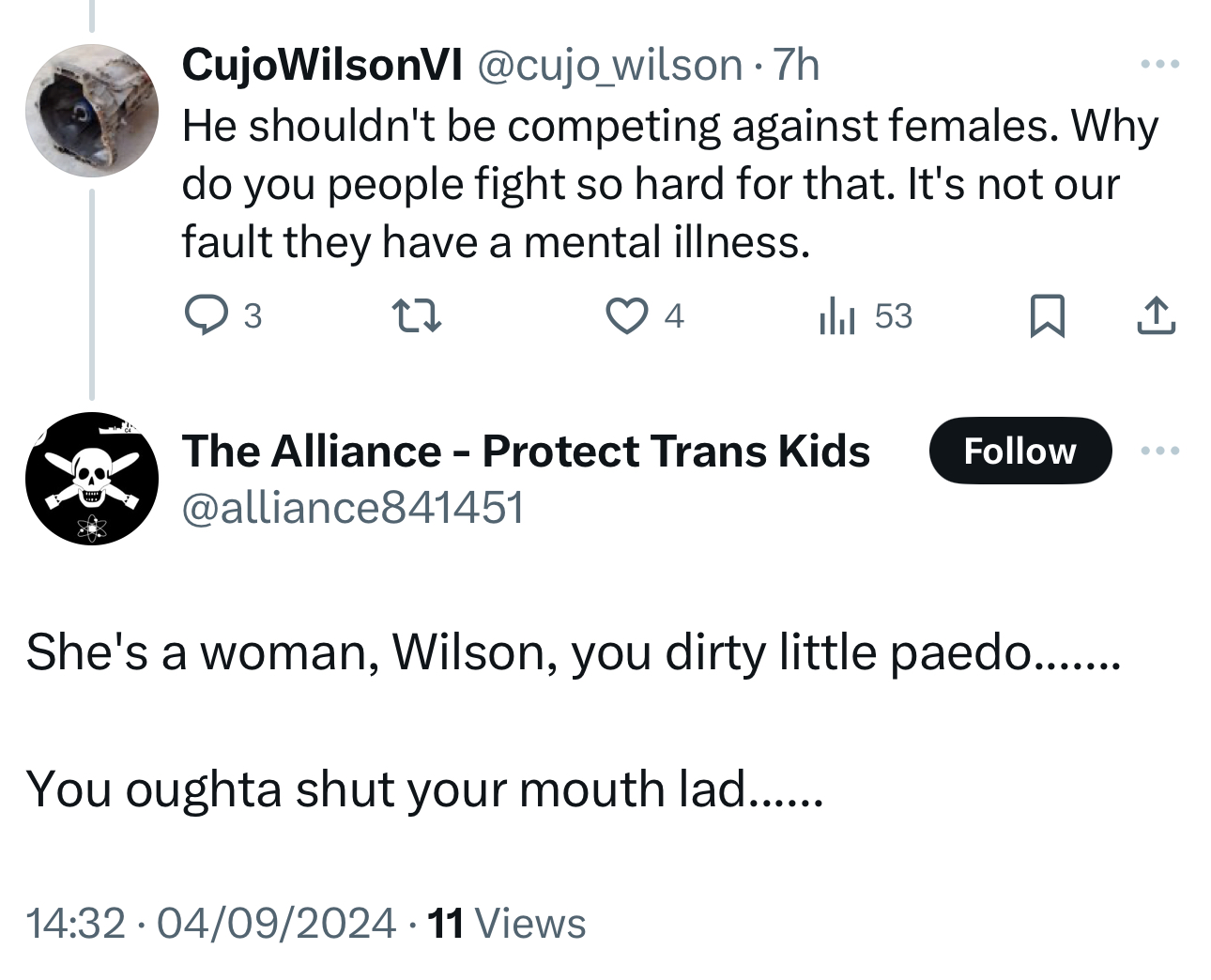Click the CujoWilsonVI display name
Screen dimensions: 1211x980
pyautogui.click(x=322, y=65)
